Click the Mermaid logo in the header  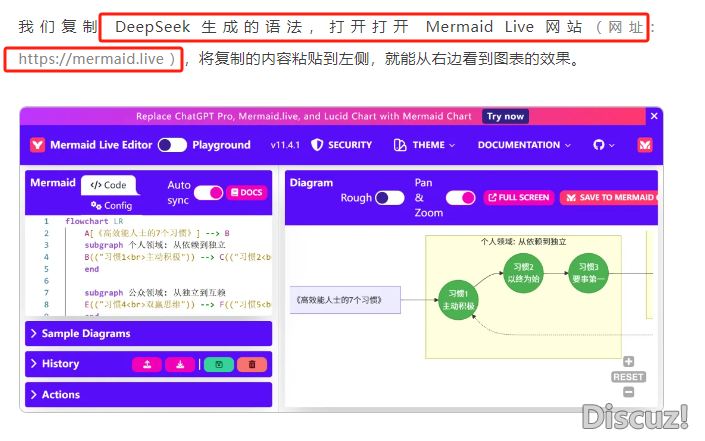pyautogui.click(x=37, y=145)
